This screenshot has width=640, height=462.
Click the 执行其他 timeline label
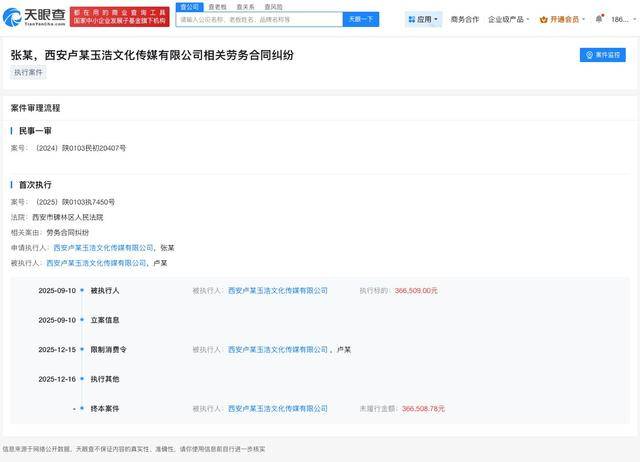click(x=105, y=379)
